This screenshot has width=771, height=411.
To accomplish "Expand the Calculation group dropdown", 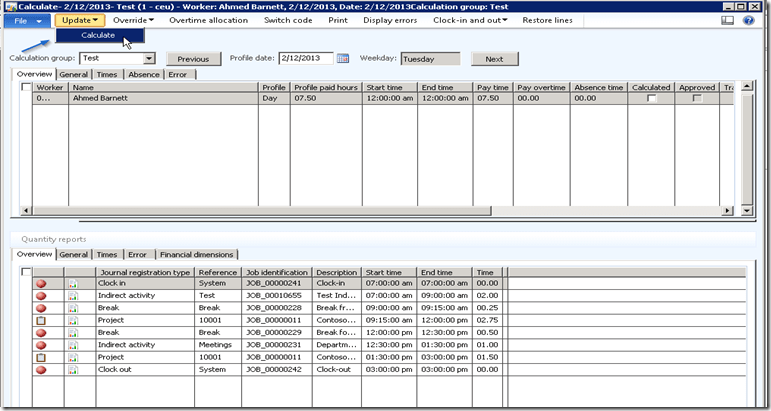I will (x=149, y=59).
